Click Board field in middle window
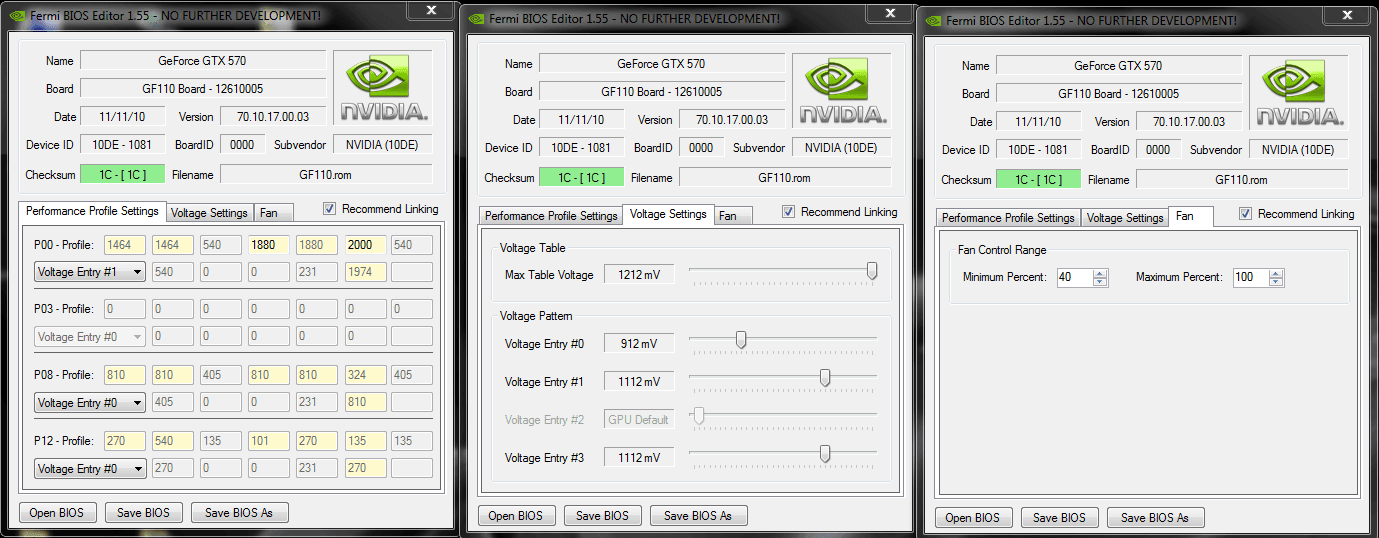Viewport: 1379px width, 538px height. click(x=662, y=91)
